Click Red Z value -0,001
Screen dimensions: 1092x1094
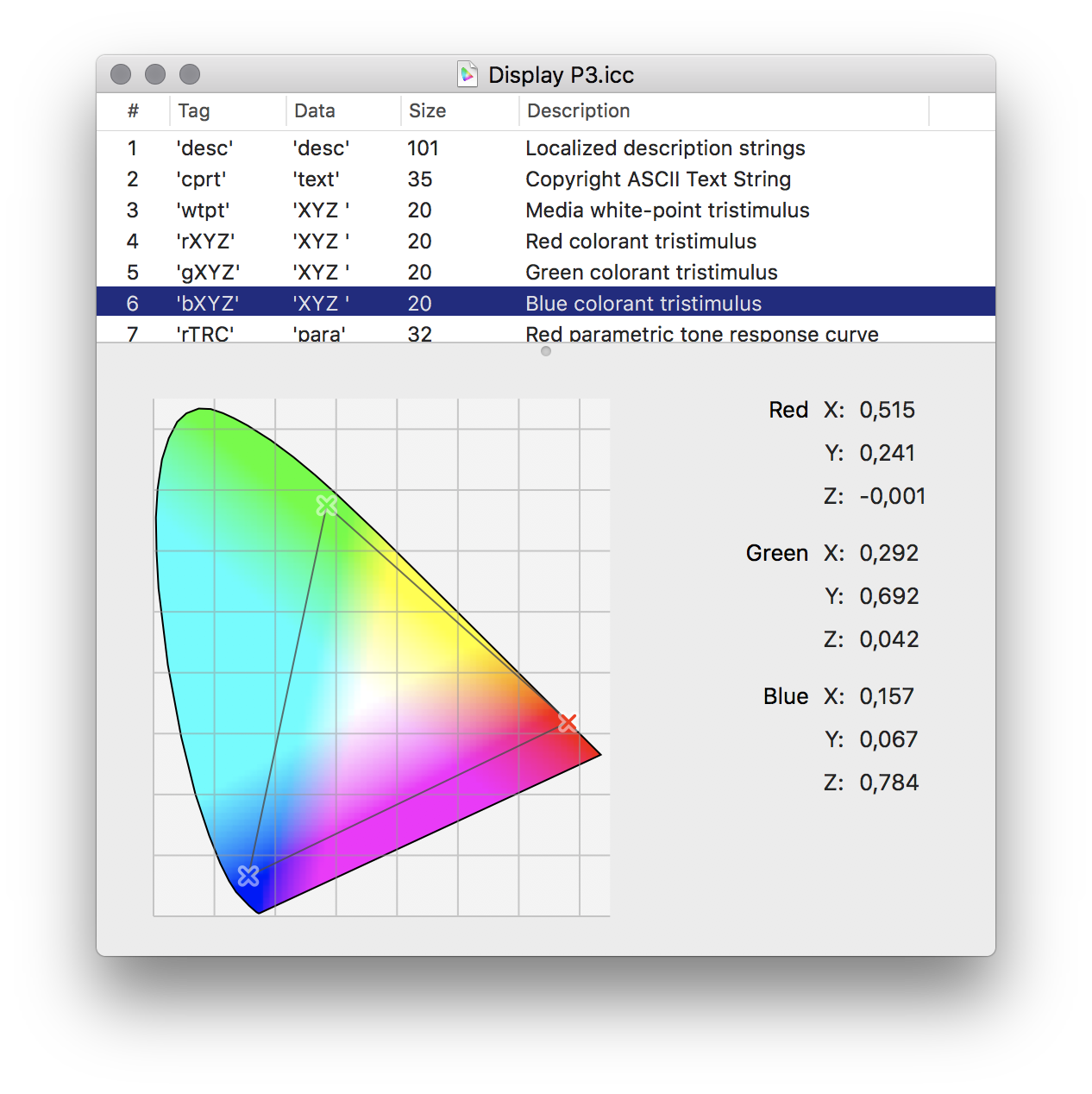893,496
